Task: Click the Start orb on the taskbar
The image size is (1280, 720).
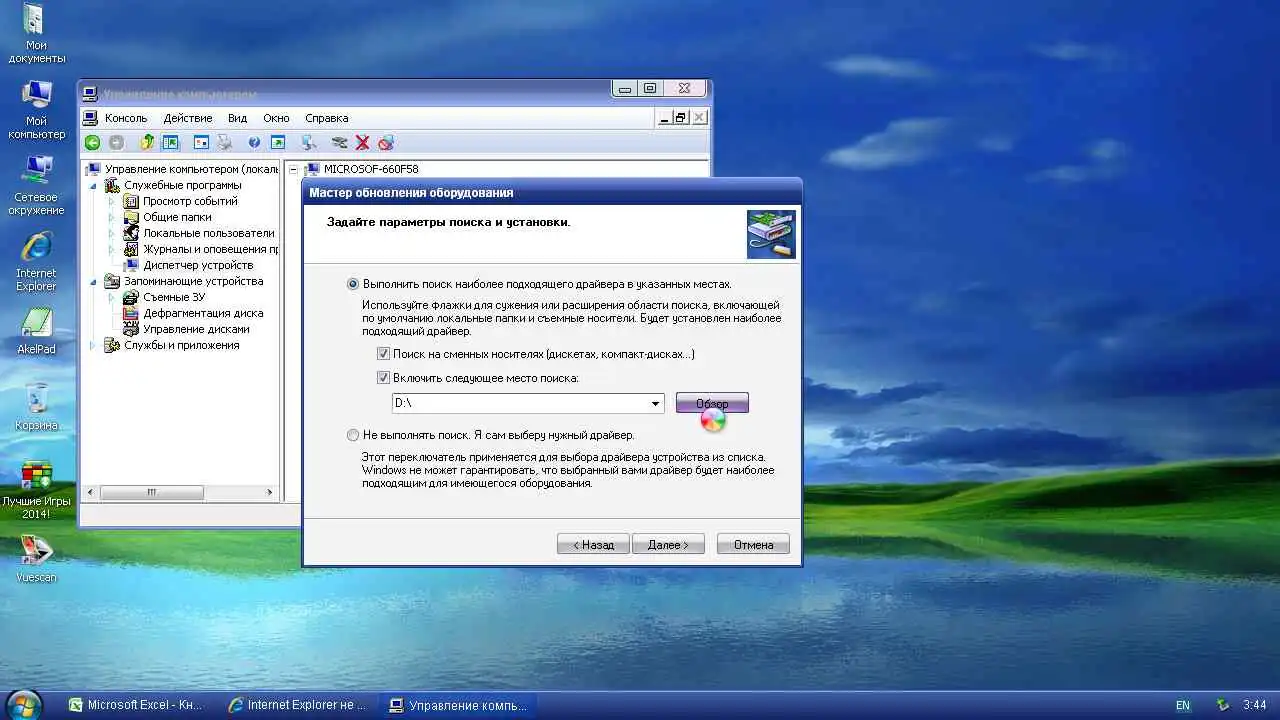Action: click(24, 704)
